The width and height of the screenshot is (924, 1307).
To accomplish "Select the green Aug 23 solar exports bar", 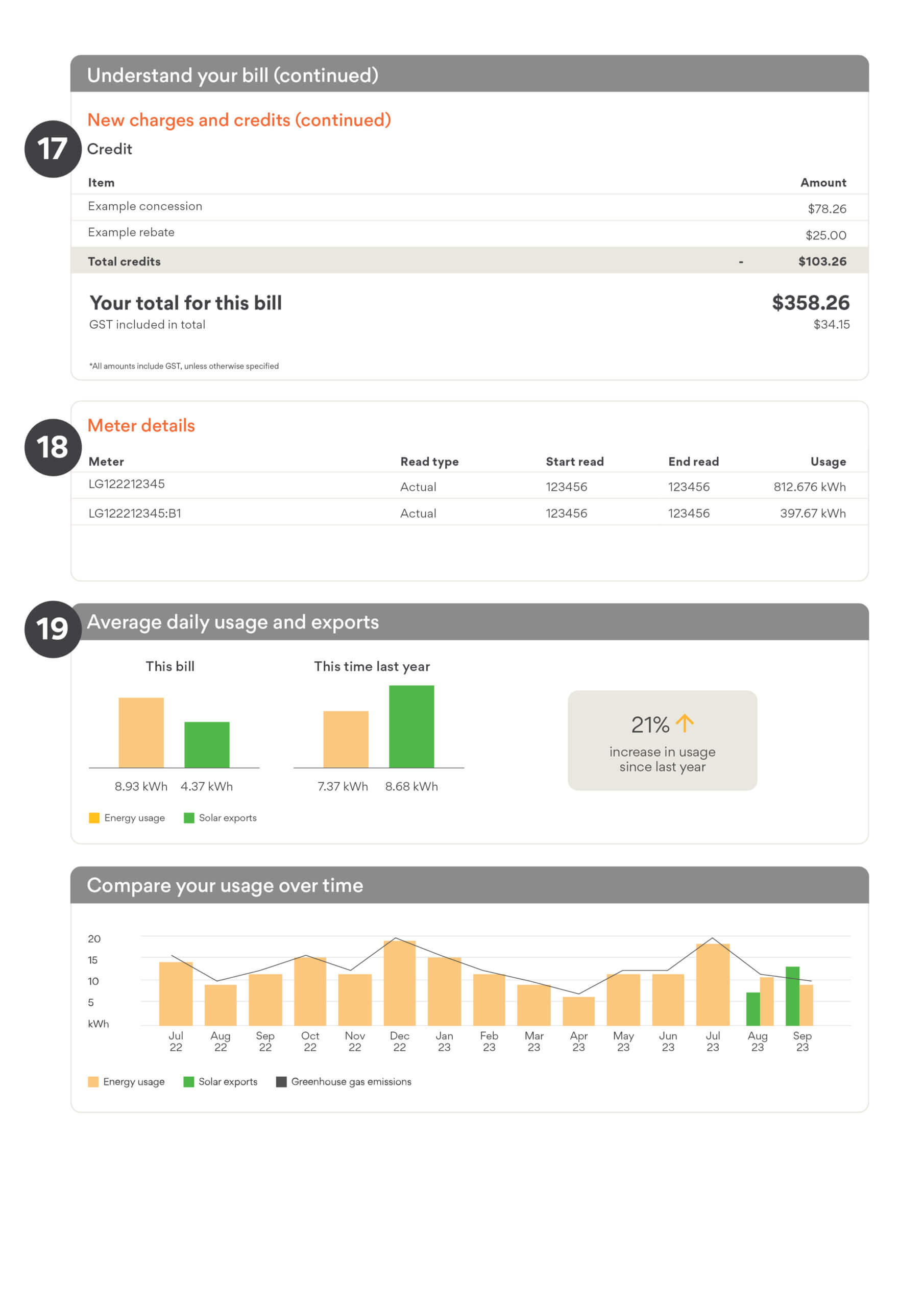I will click(752, 1009).
